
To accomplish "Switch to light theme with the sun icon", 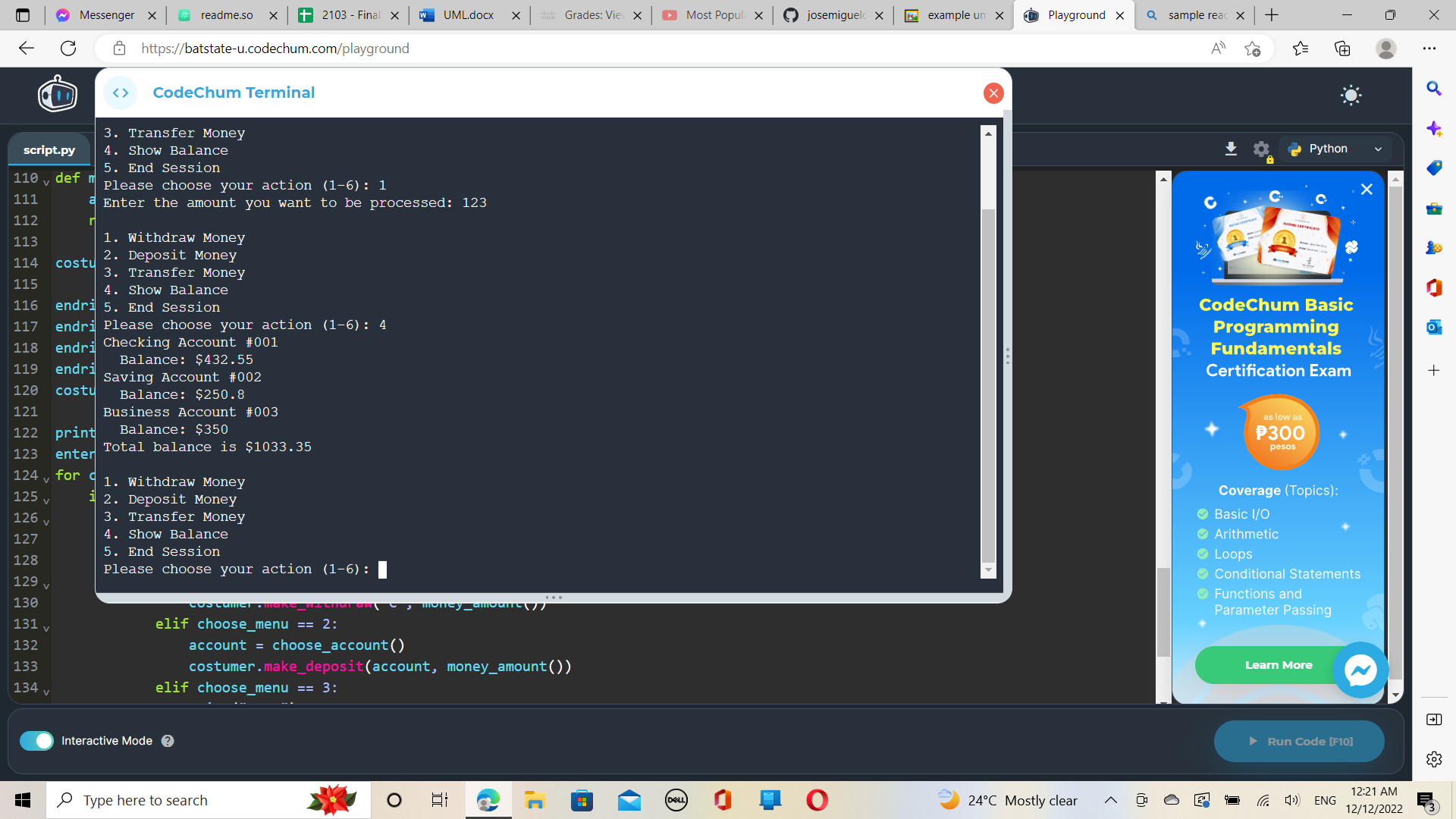I will click(x=1351, y=96).
